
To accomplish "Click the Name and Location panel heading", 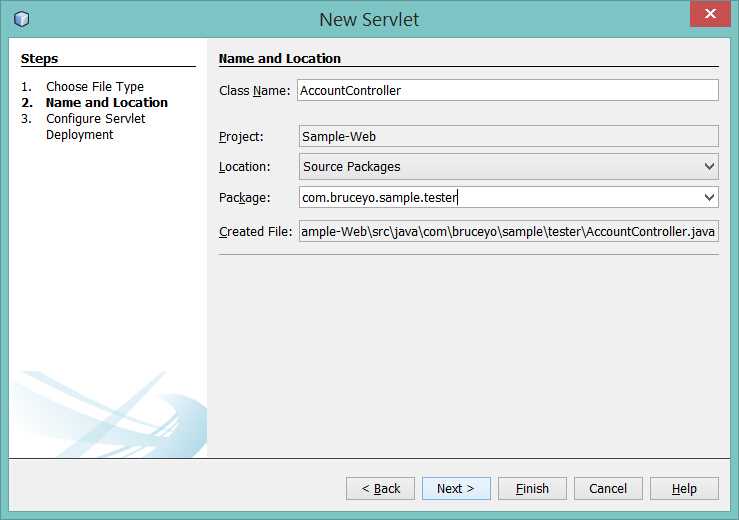I will click(x=279, y=58).
